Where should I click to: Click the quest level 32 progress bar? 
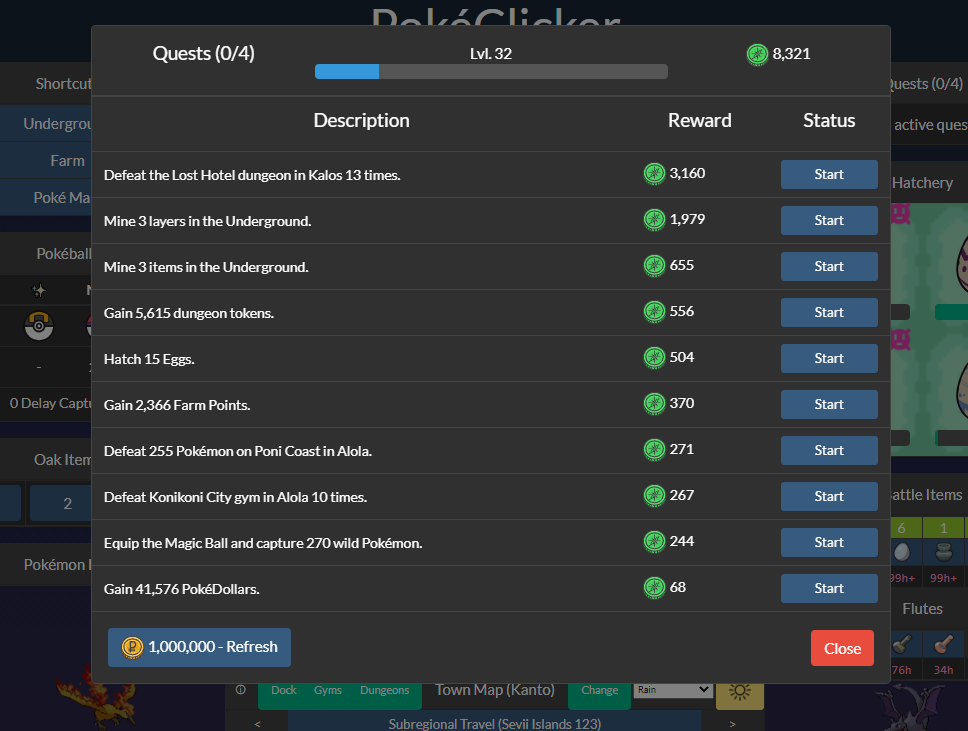(x=491, y=72)
